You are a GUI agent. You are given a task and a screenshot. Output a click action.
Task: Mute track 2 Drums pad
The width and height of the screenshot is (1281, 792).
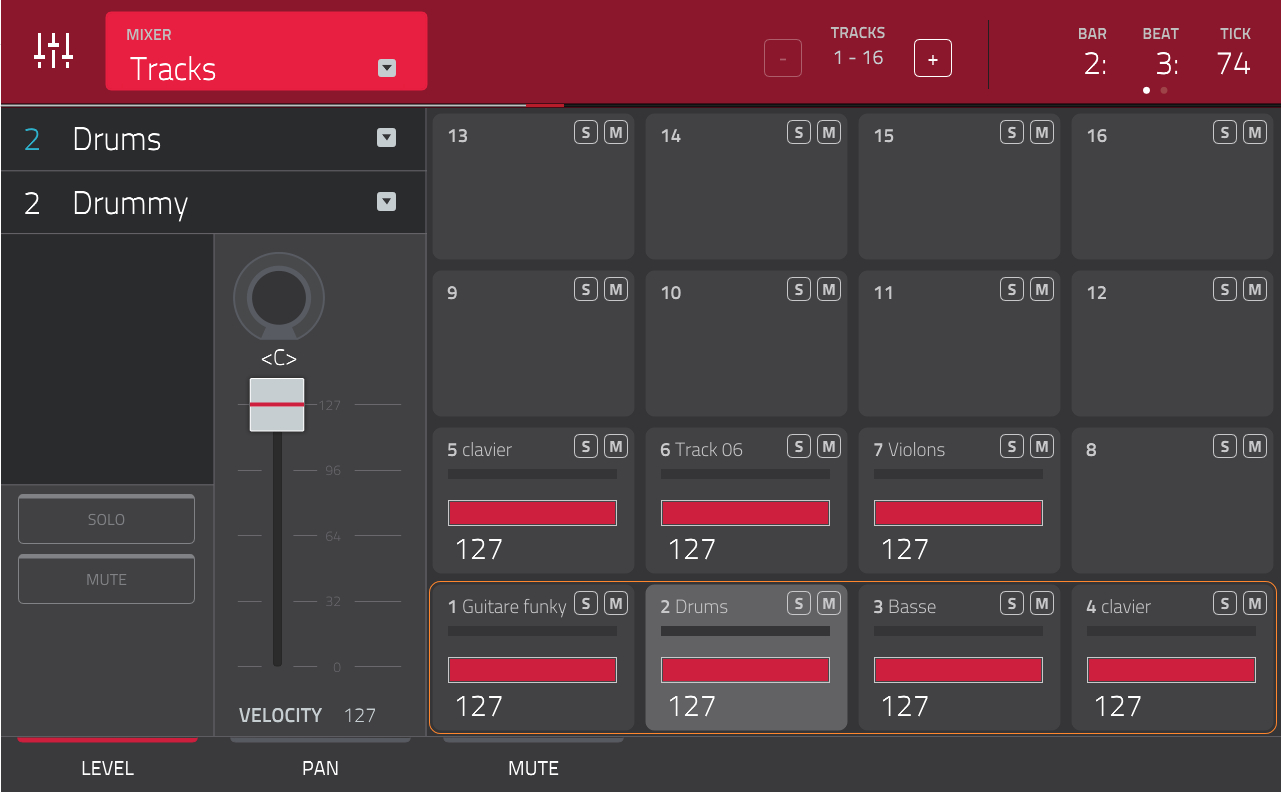[828, 603]
